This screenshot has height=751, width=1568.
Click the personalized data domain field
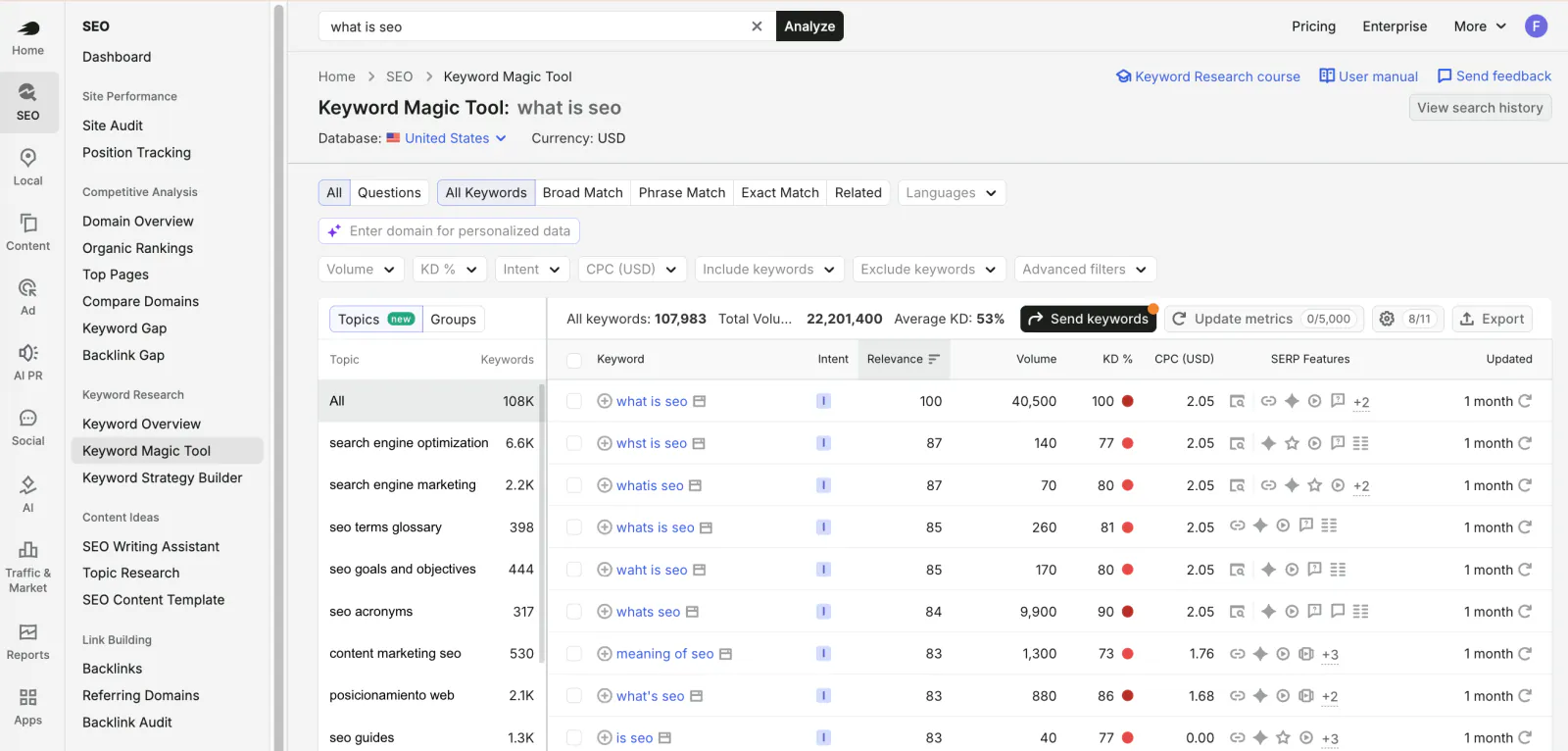point(449,230)
